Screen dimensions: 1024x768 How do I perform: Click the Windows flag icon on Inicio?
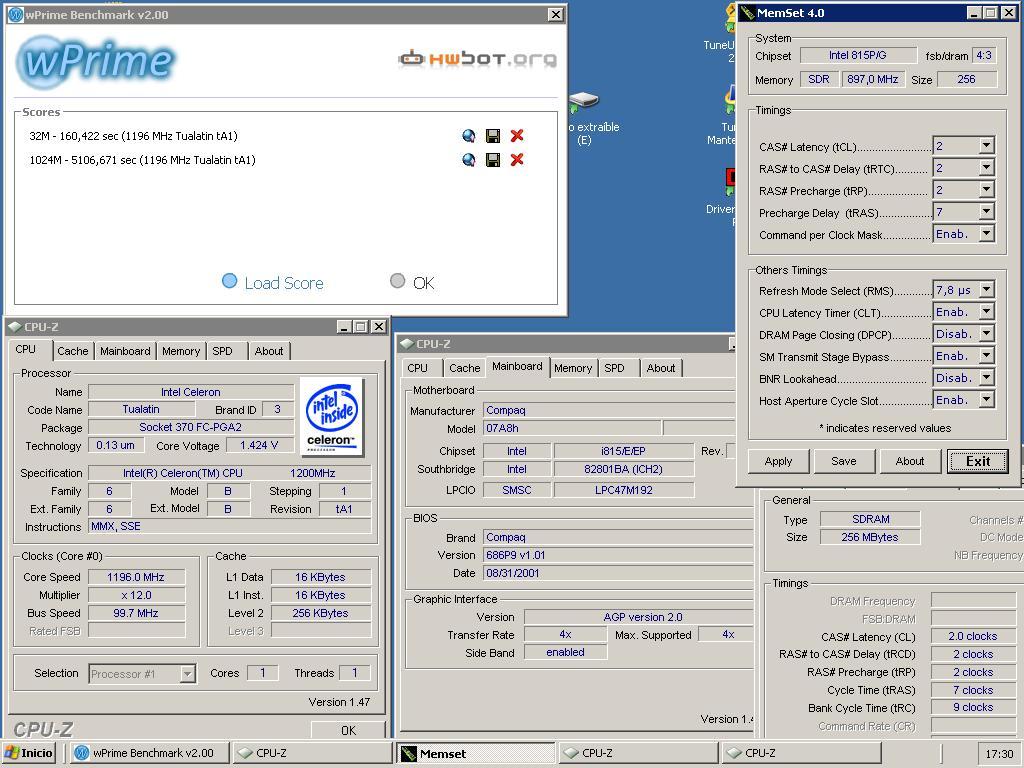click(12, 753)
